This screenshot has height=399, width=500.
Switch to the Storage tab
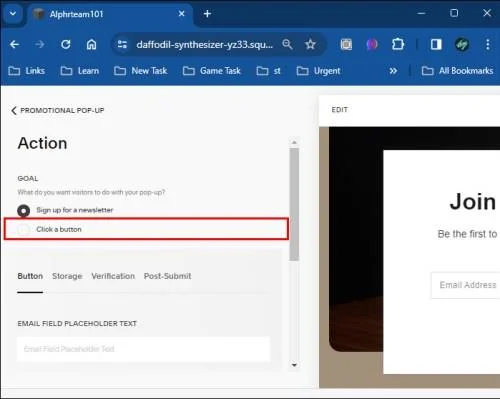coord(67,276)
